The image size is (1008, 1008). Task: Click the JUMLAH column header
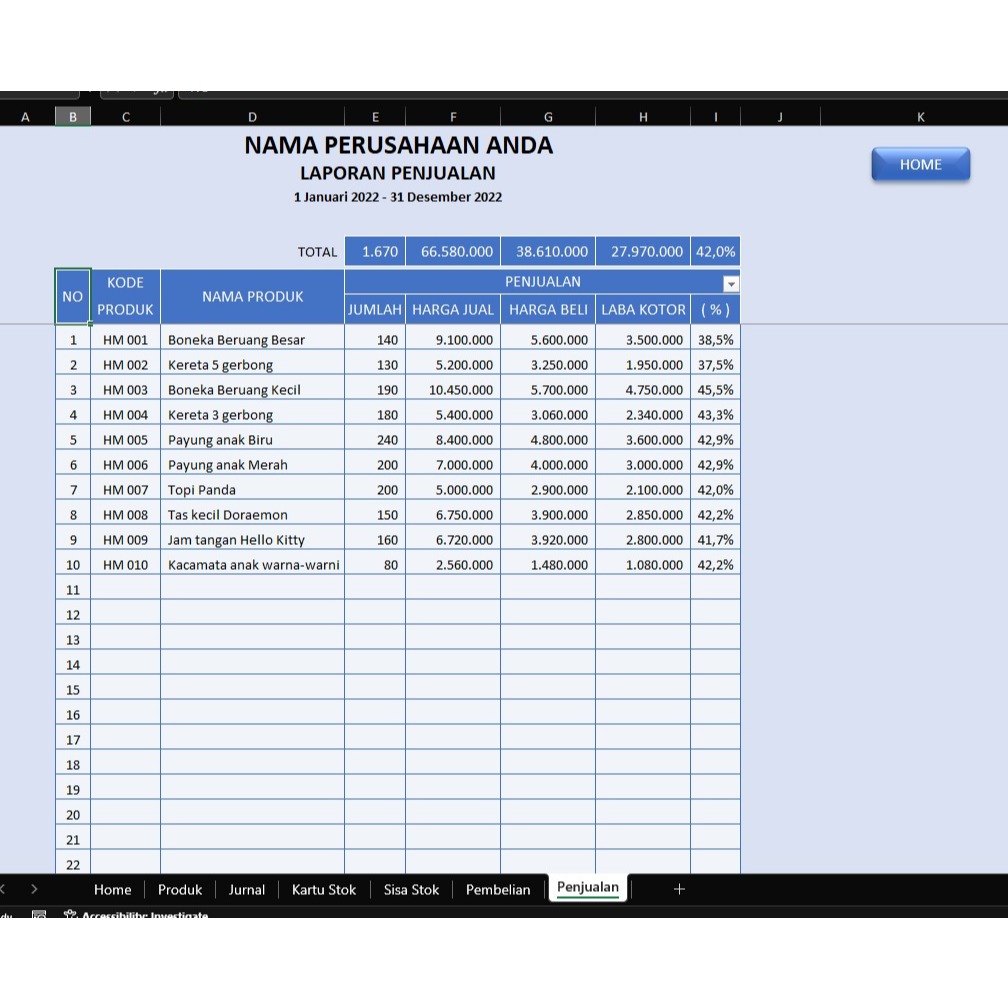coord(375,310)
